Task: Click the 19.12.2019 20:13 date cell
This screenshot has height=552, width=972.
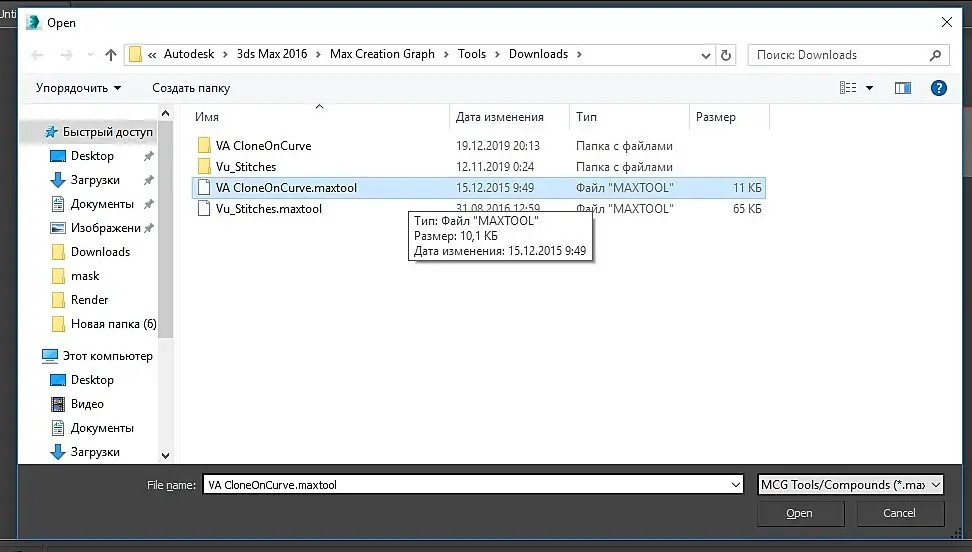Action: [498, 146]
